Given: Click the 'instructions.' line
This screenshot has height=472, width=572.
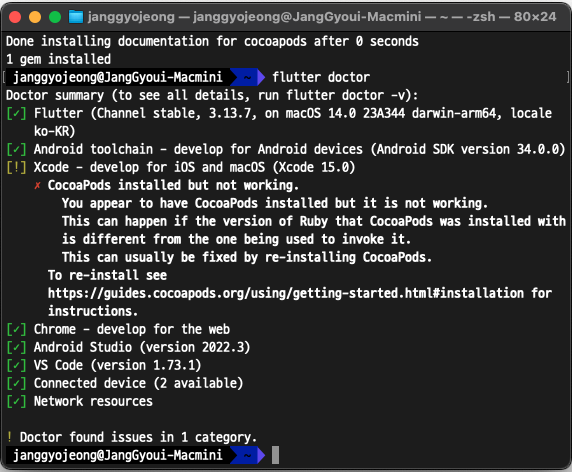Looking at the screenshot, I should pyautogui.click(x=93, y=311).
